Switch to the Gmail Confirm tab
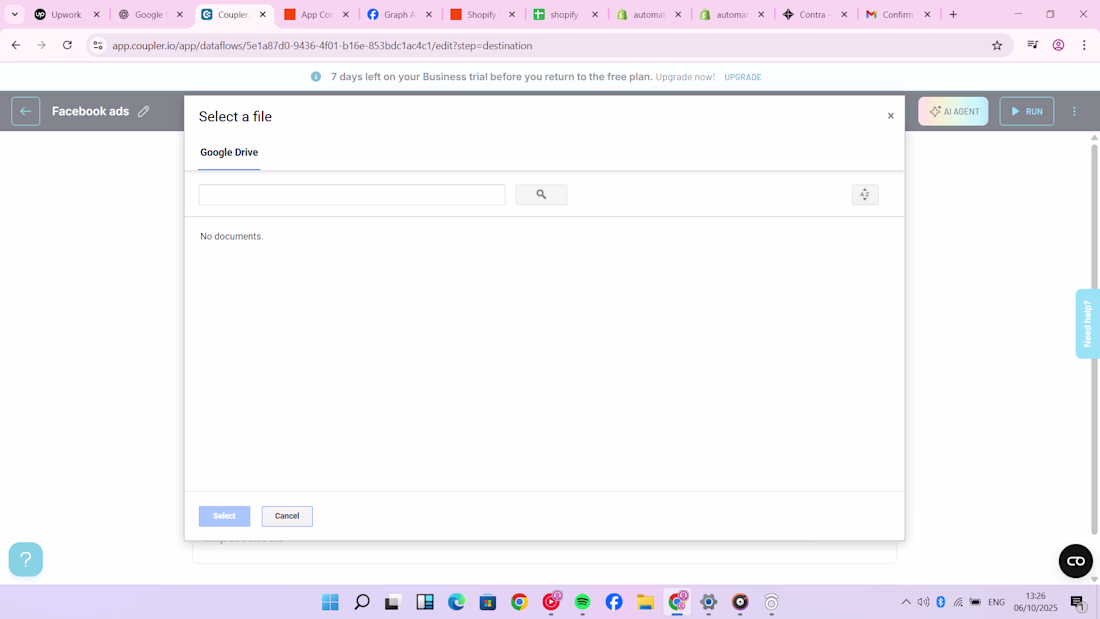The width and height of the screenshot is (1100, 619). click(x=897, y=14)
